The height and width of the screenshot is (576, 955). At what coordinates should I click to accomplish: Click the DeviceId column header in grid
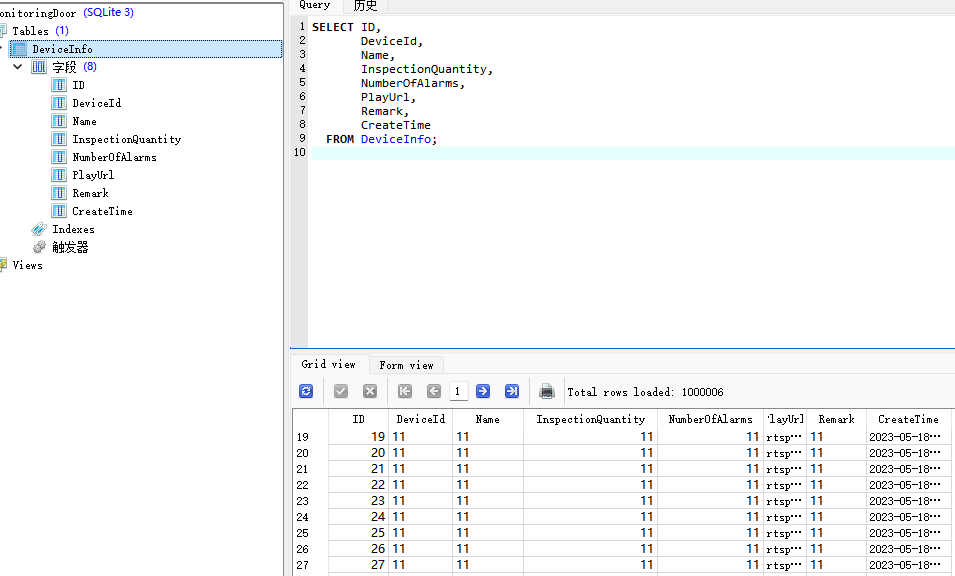pos(421,419)
